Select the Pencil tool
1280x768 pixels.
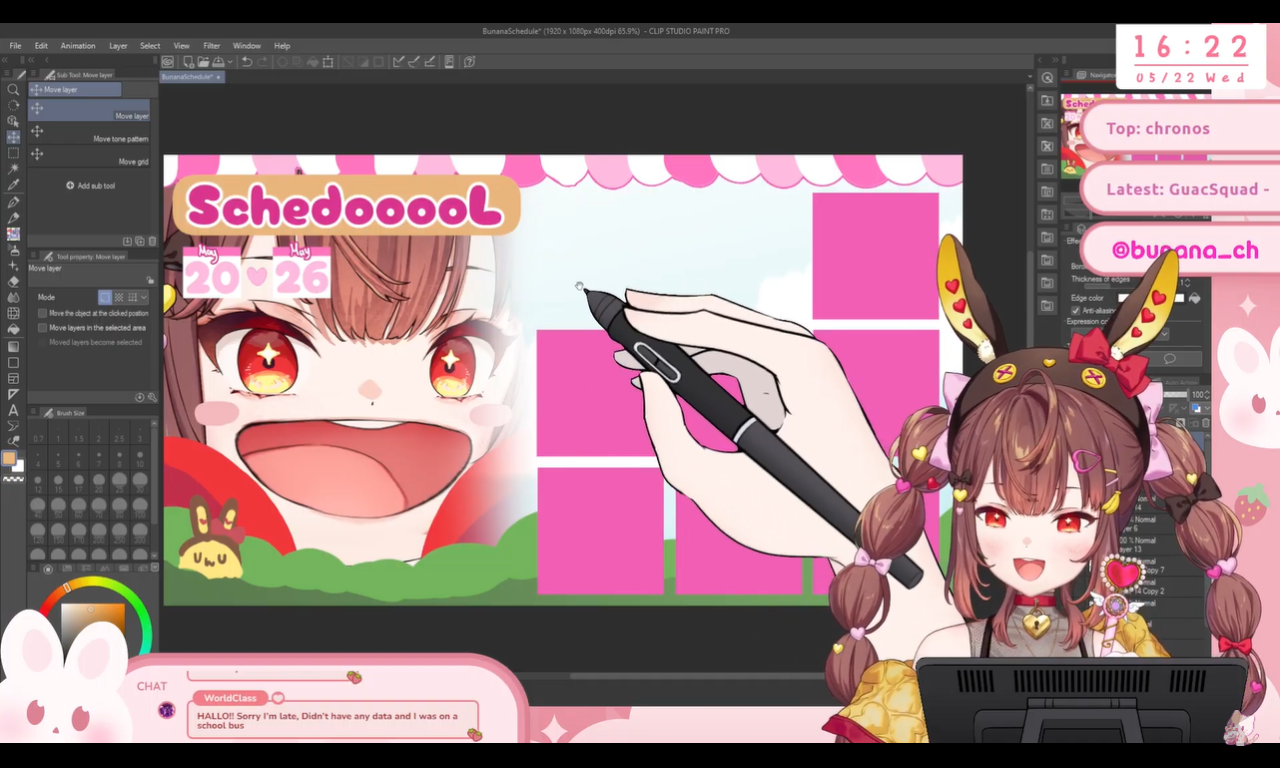click(13, 217)
